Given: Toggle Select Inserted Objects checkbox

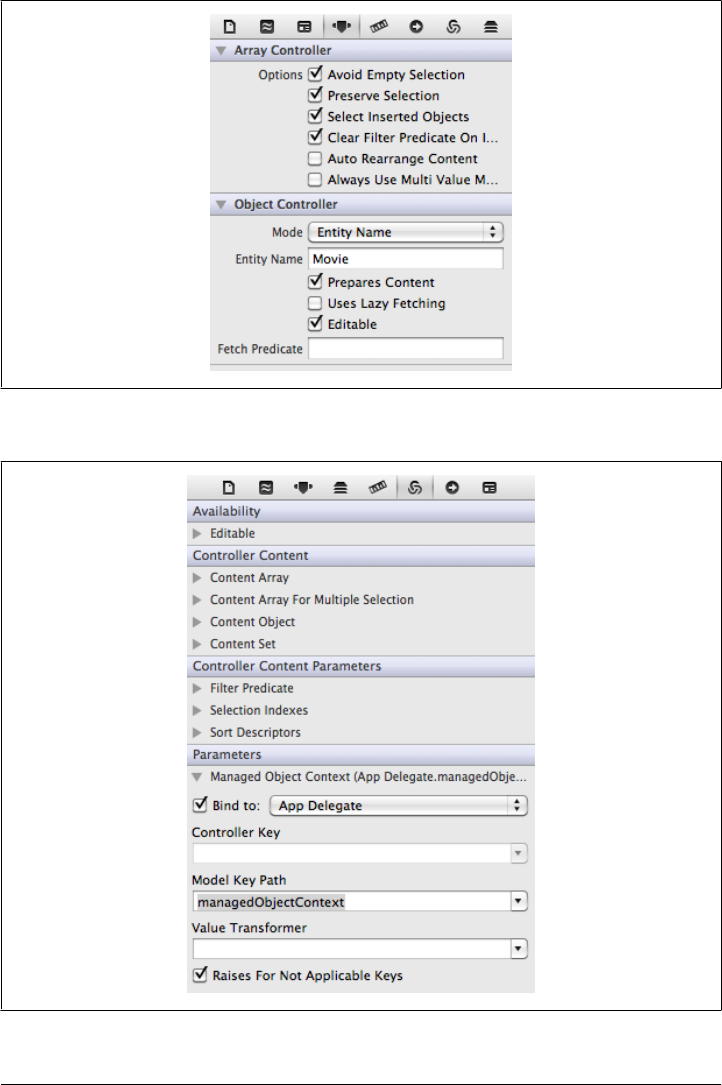Looking at the screenshot, I should (315, 116).
